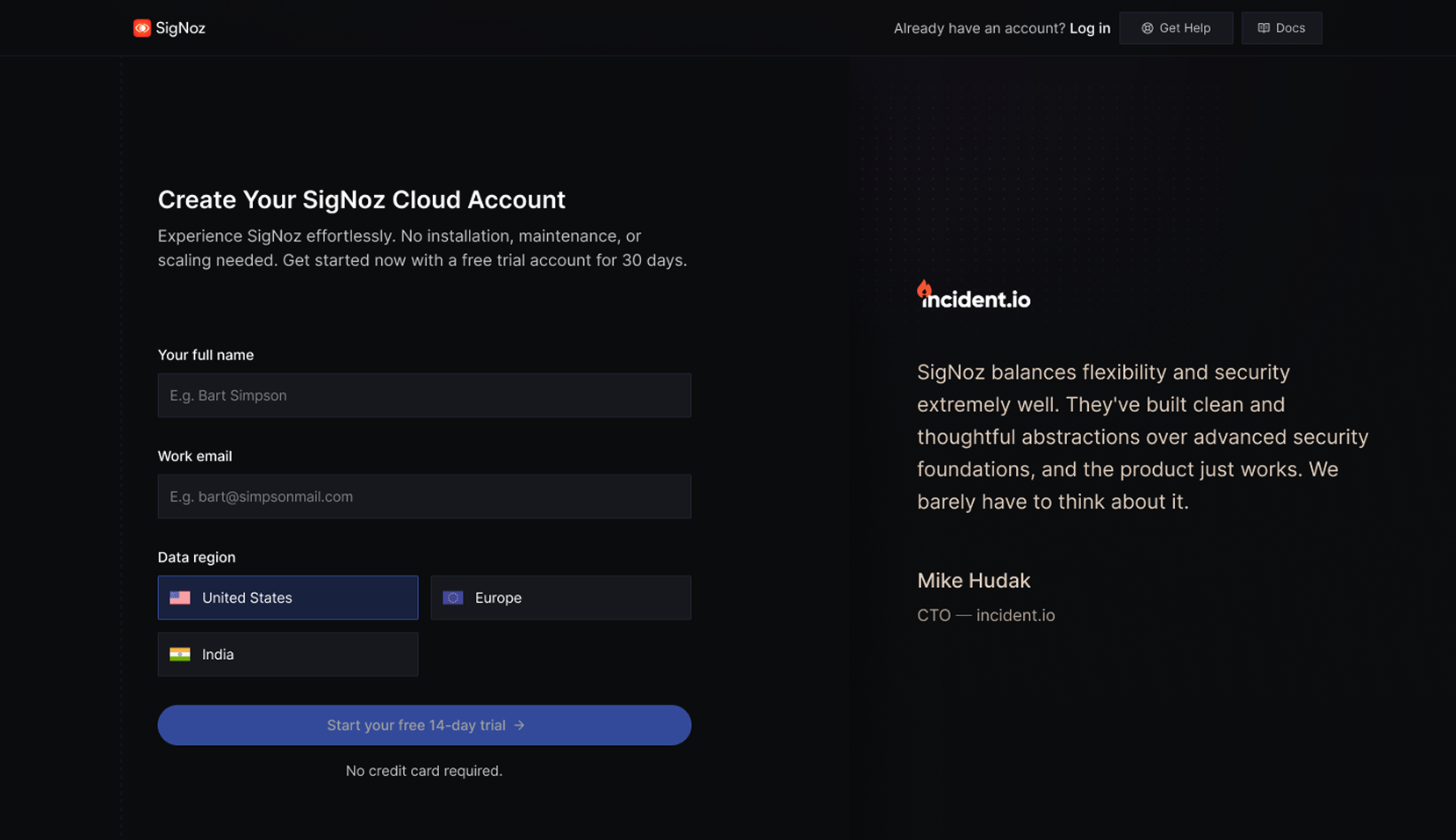Screen dimensions: 1456x840
Task: Focus the Your full name field
Action: pyautogui.click(x=424, y=395)
